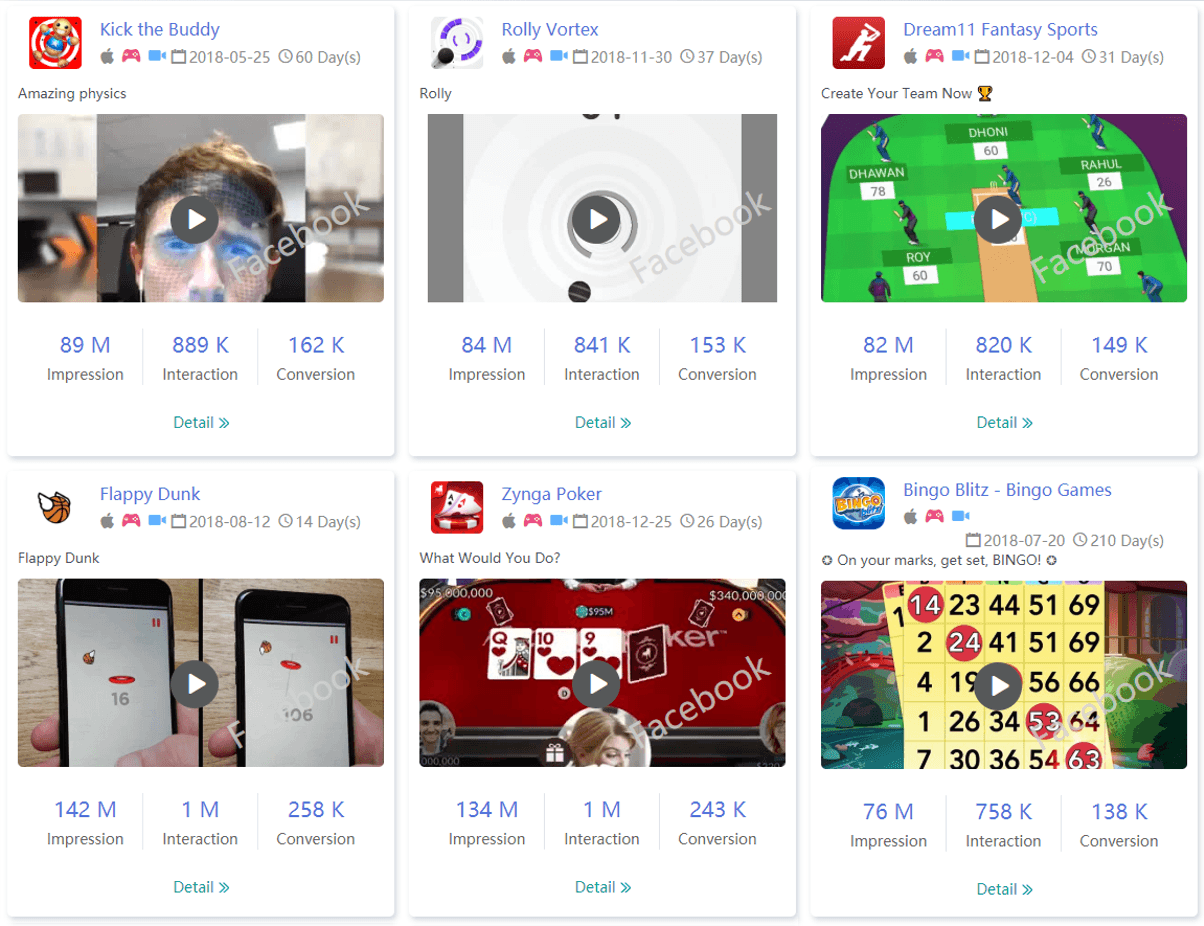Click the Dream11 cricket ad thumbnail
The height and width of the screenshot is (926, 1204).
click(1004, 208)
